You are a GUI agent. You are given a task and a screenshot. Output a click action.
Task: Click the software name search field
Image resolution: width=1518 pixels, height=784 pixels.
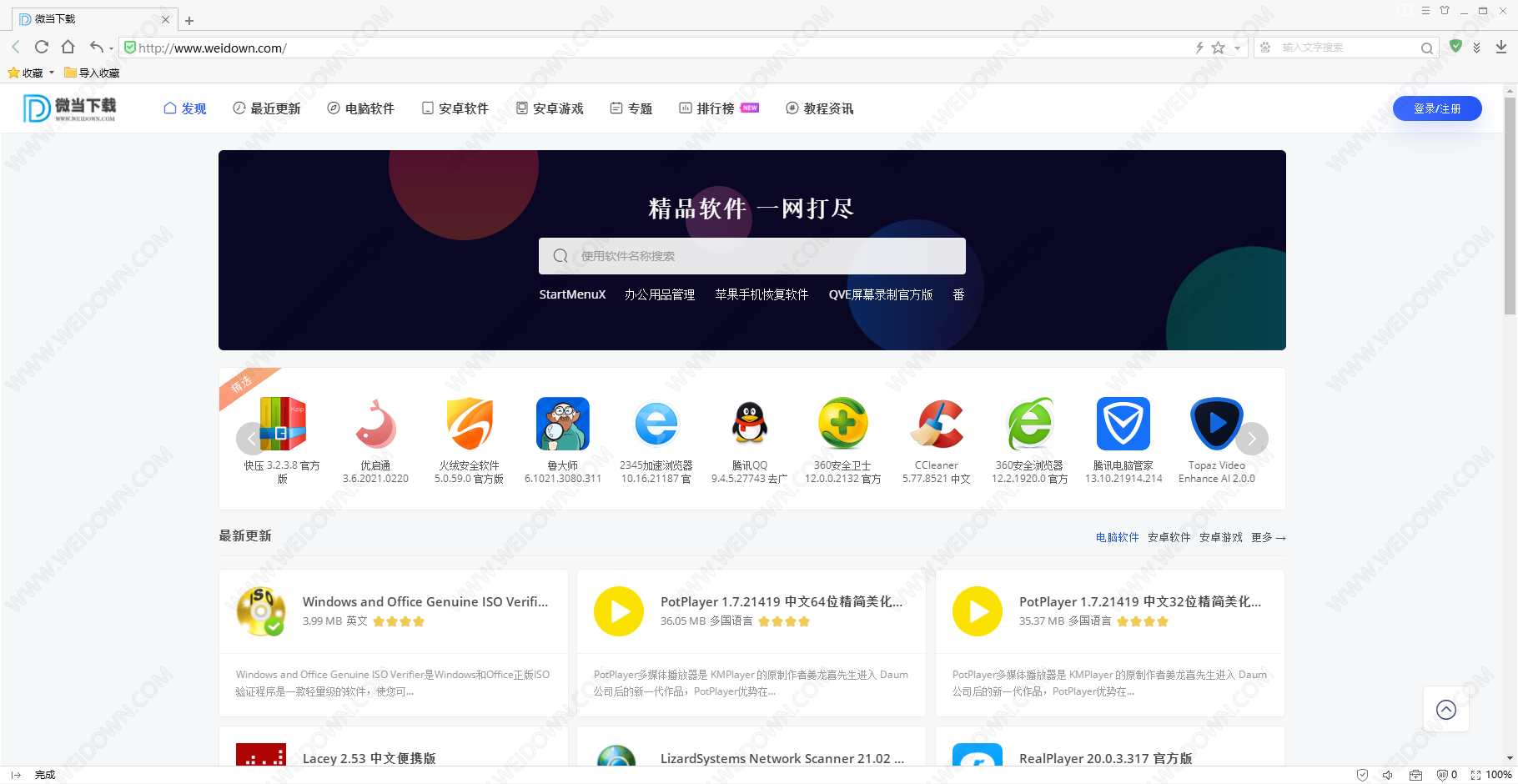[752, 256]
